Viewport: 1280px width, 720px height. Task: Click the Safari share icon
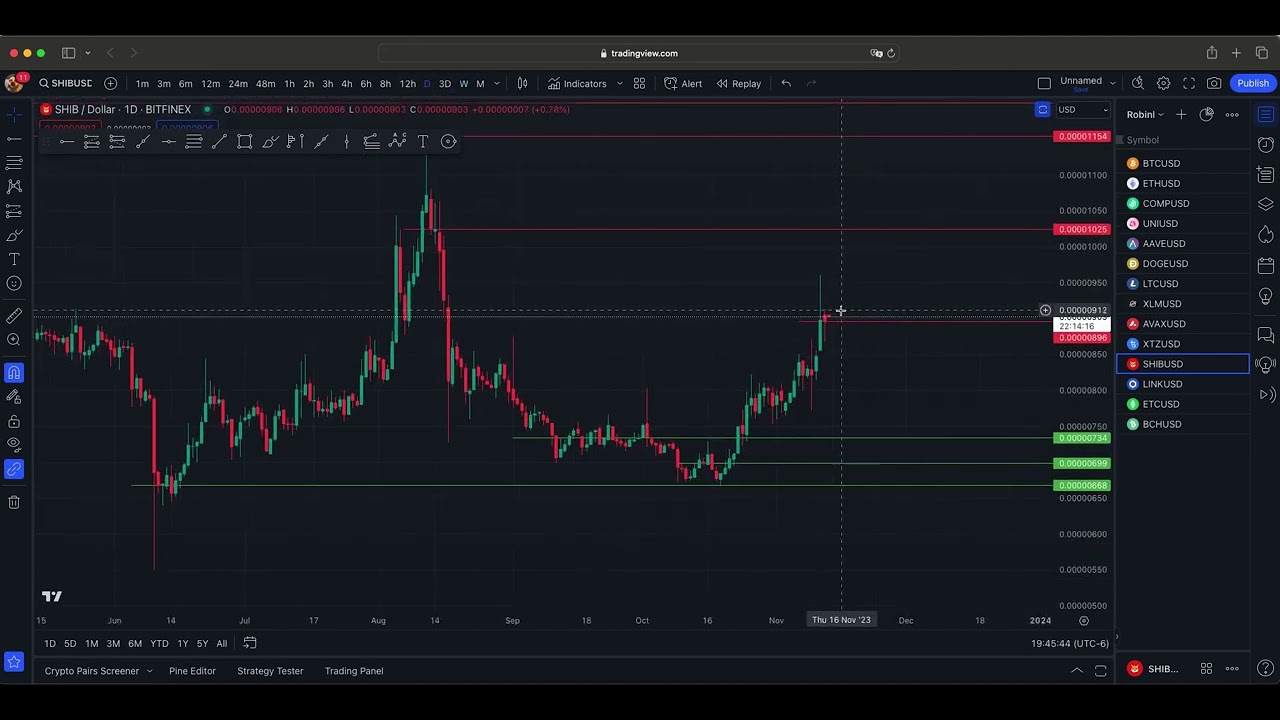coord(1212,53)
